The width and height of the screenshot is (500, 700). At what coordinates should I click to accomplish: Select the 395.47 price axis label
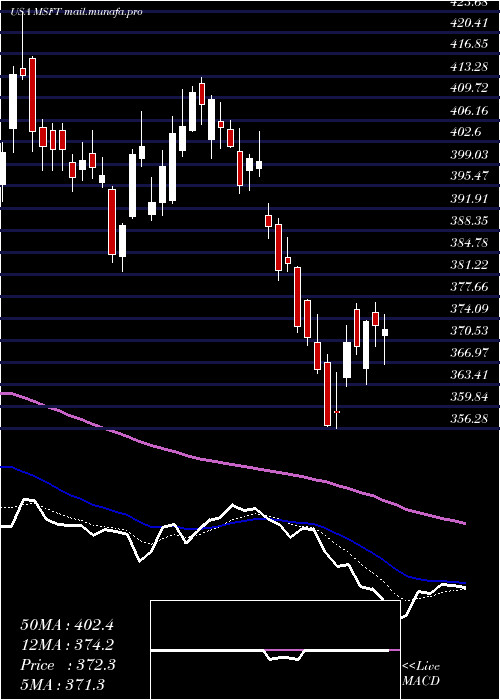click(x=469, y=176)
